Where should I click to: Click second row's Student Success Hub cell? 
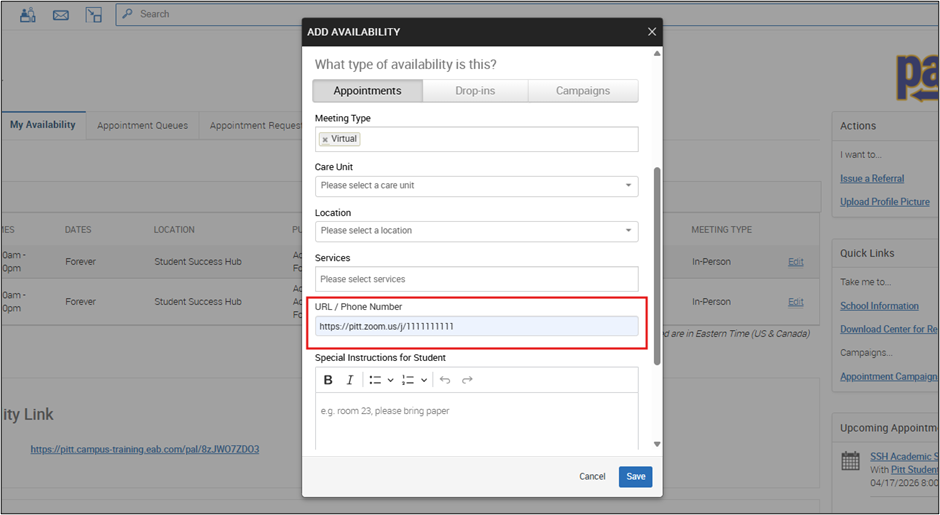198,302
